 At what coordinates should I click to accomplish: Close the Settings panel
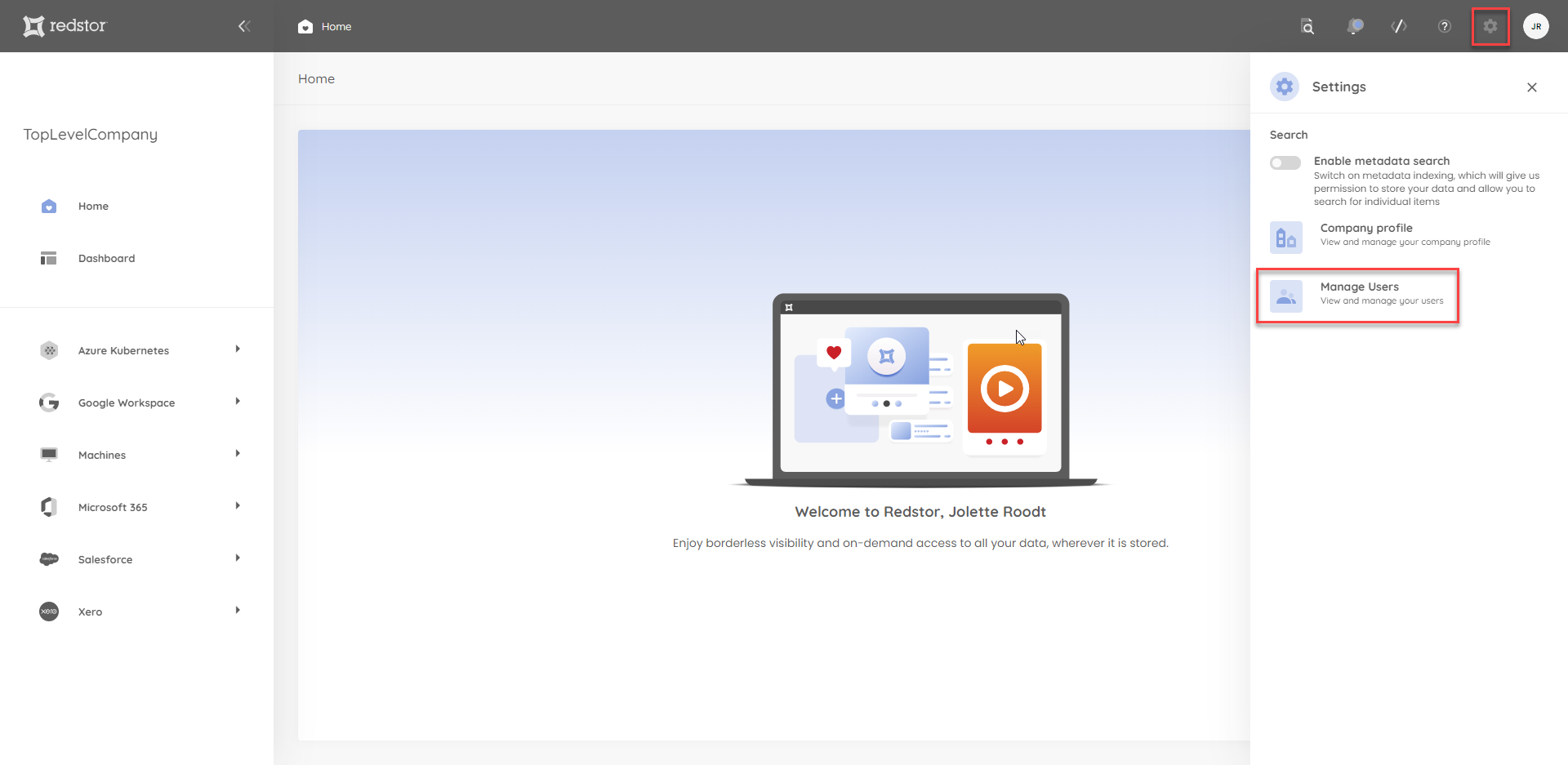point(1532,87)
